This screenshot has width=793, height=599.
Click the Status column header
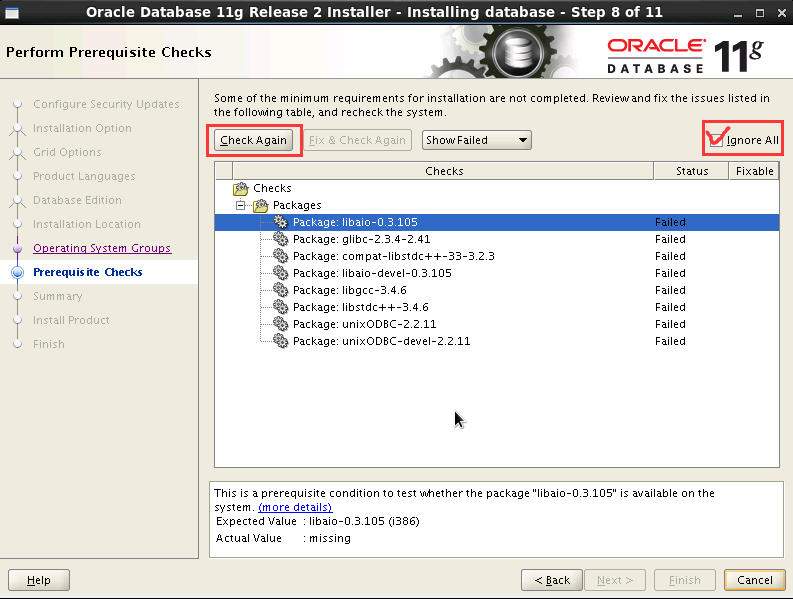click(x=691, y=171)
